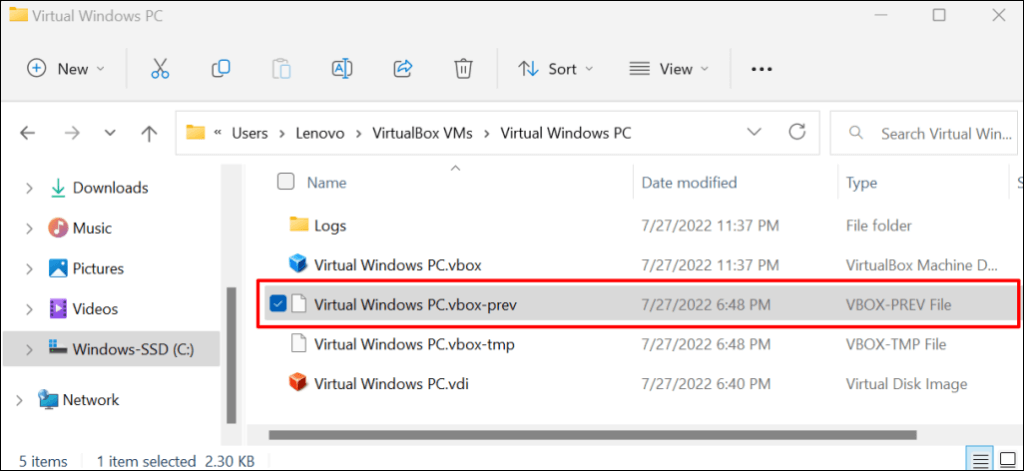Click the Share icon in toolbar
Viewport: 1024px width, 471px height.
[403, 68]
